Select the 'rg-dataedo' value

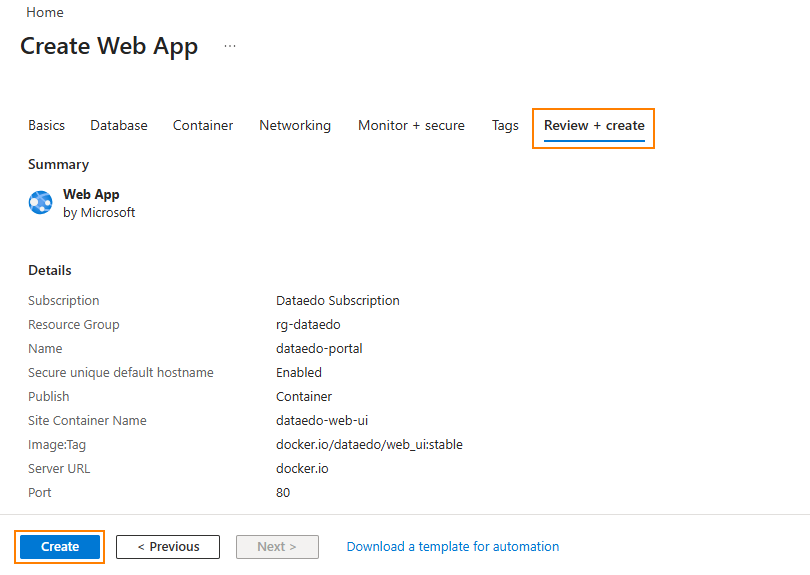point(308,325)
